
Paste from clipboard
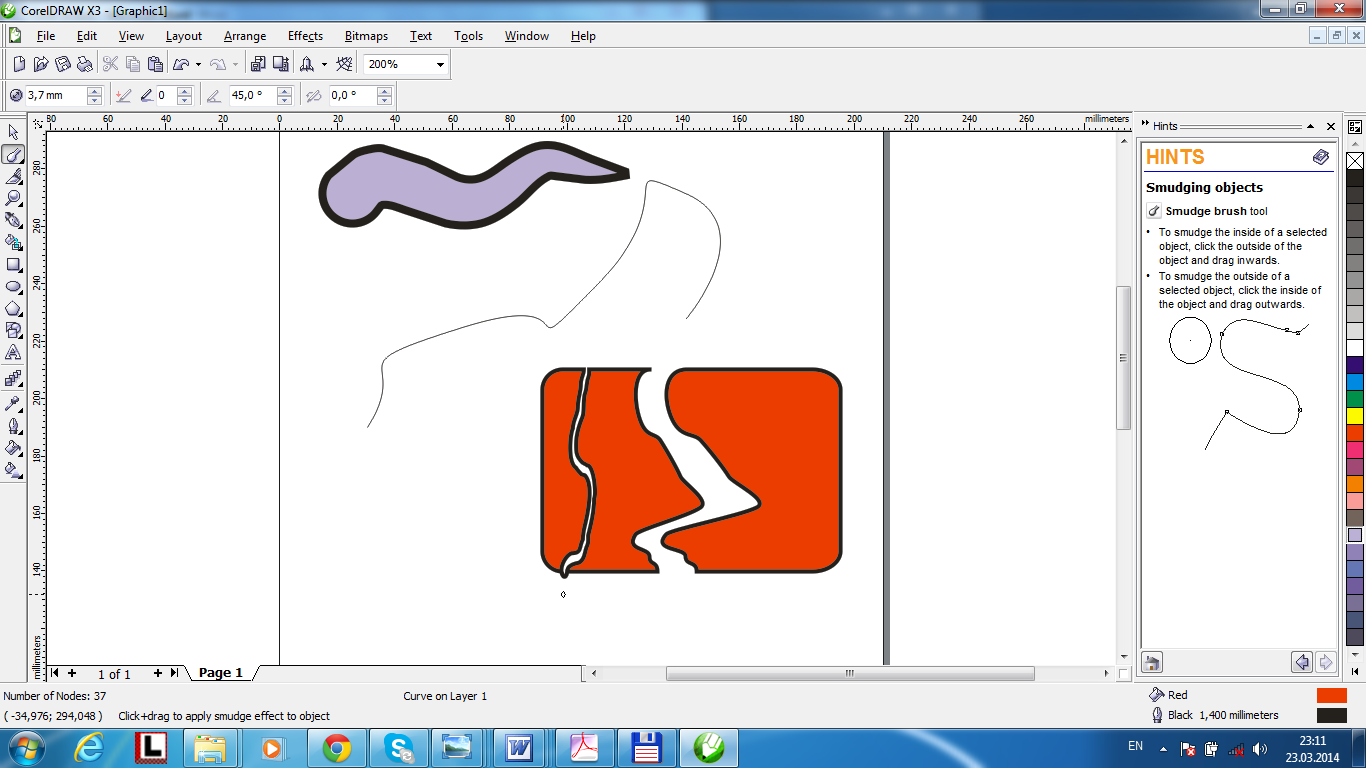155,64
